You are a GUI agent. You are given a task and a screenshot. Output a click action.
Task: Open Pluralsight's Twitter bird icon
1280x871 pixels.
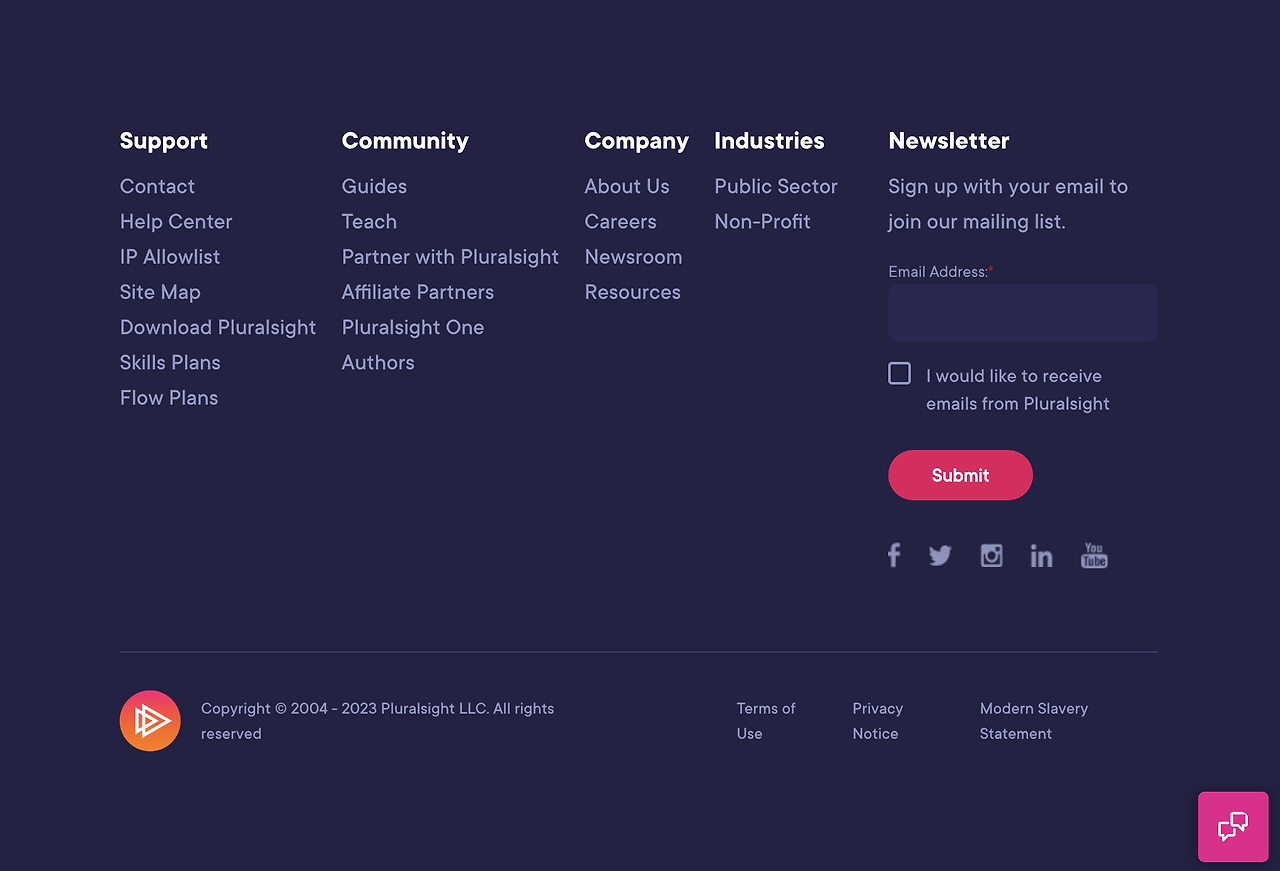(940, 556)
